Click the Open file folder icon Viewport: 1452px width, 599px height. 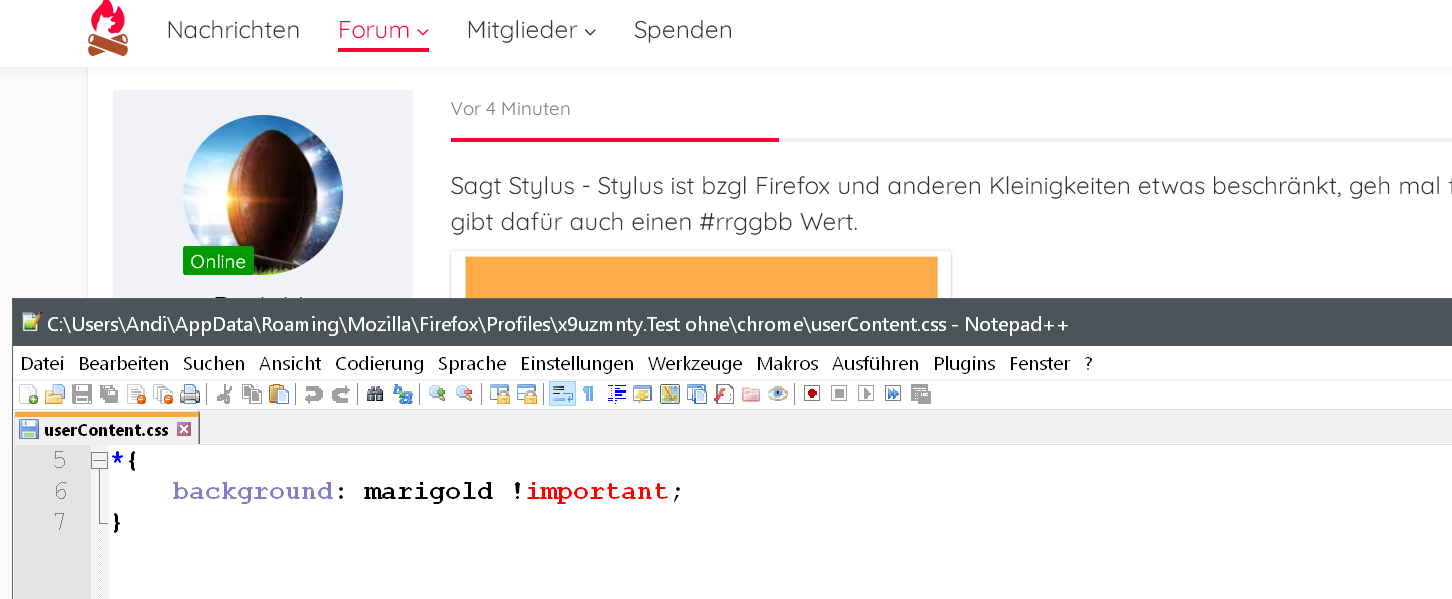(55, 394)
